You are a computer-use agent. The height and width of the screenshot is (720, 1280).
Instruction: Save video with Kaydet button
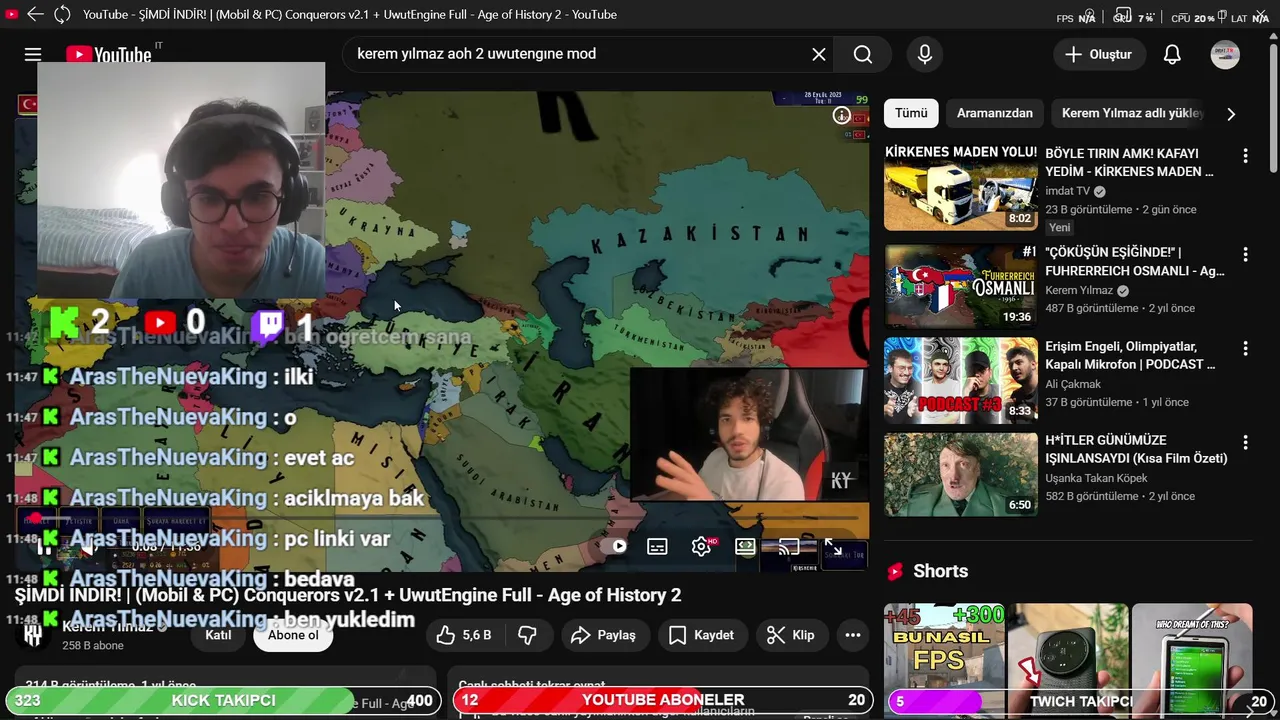click(x=701, y=635)
